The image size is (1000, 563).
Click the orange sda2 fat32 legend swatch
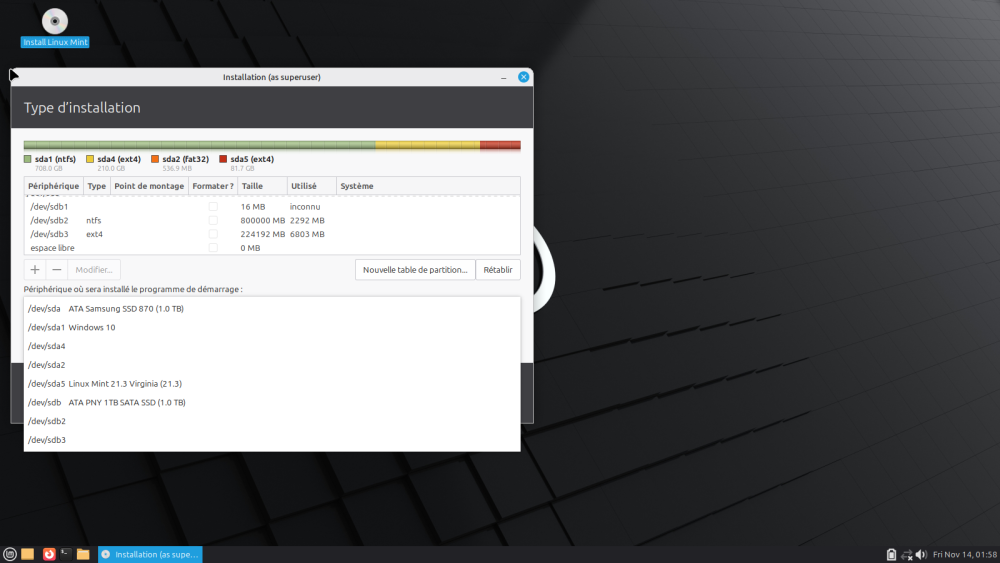pyautogui.click(x=155, y=159)
